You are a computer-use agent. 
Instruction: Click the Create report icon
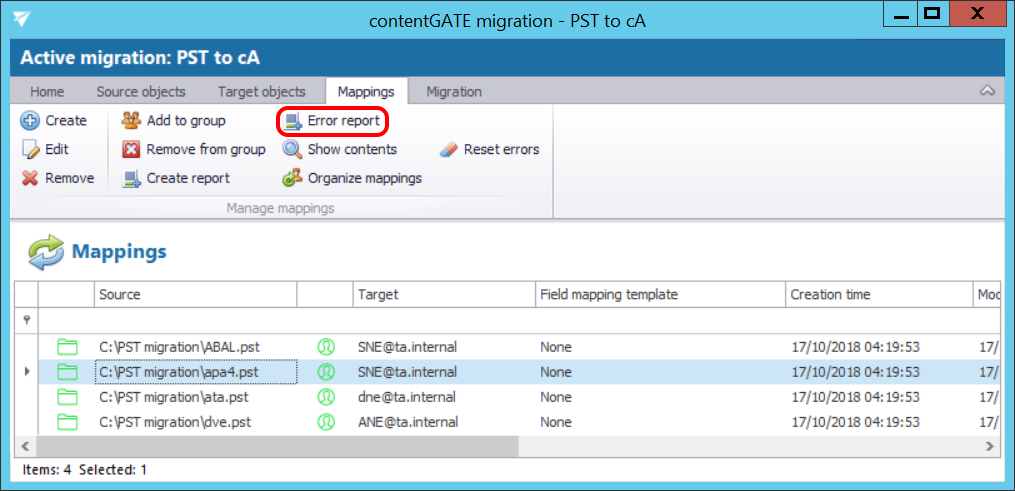point(131,179)
